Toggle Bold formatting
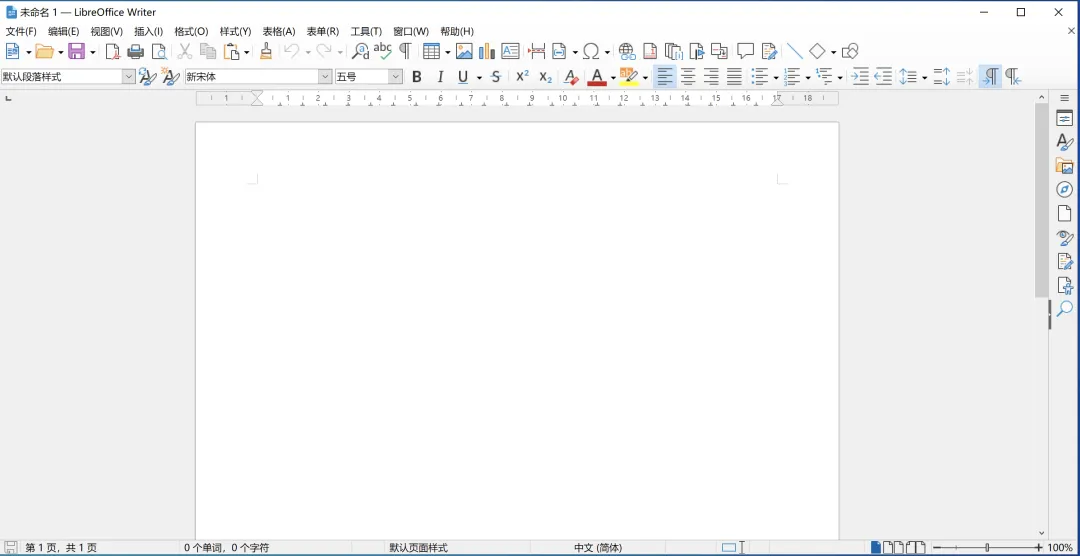The image size is (1080, 556). click(417, 76)
